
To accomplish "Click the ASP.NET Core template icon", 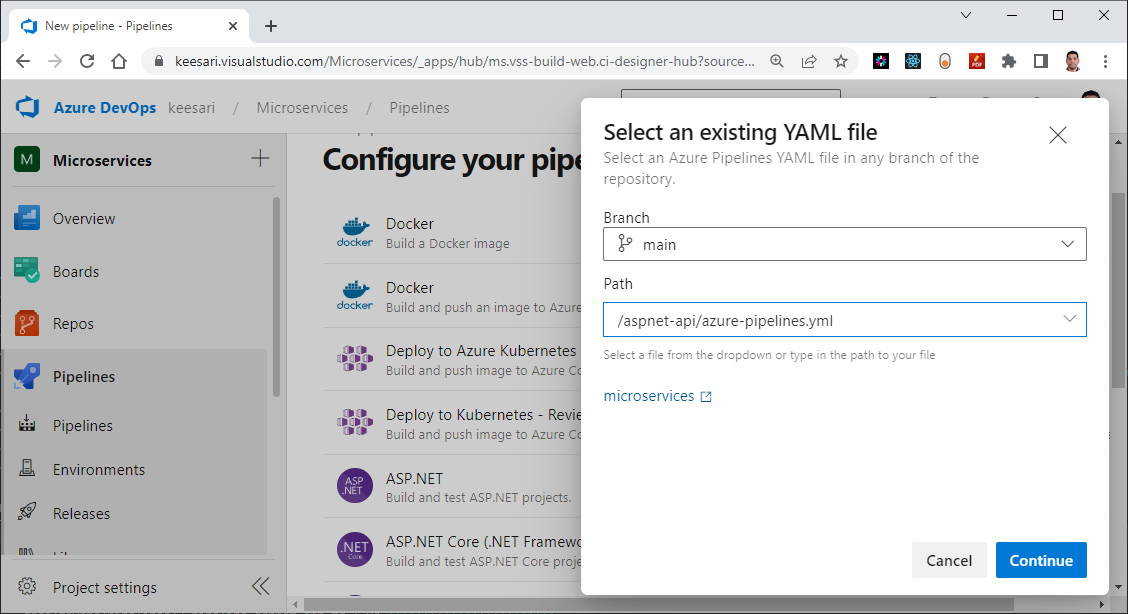I will pyautogui.click(x=355, y=550).
